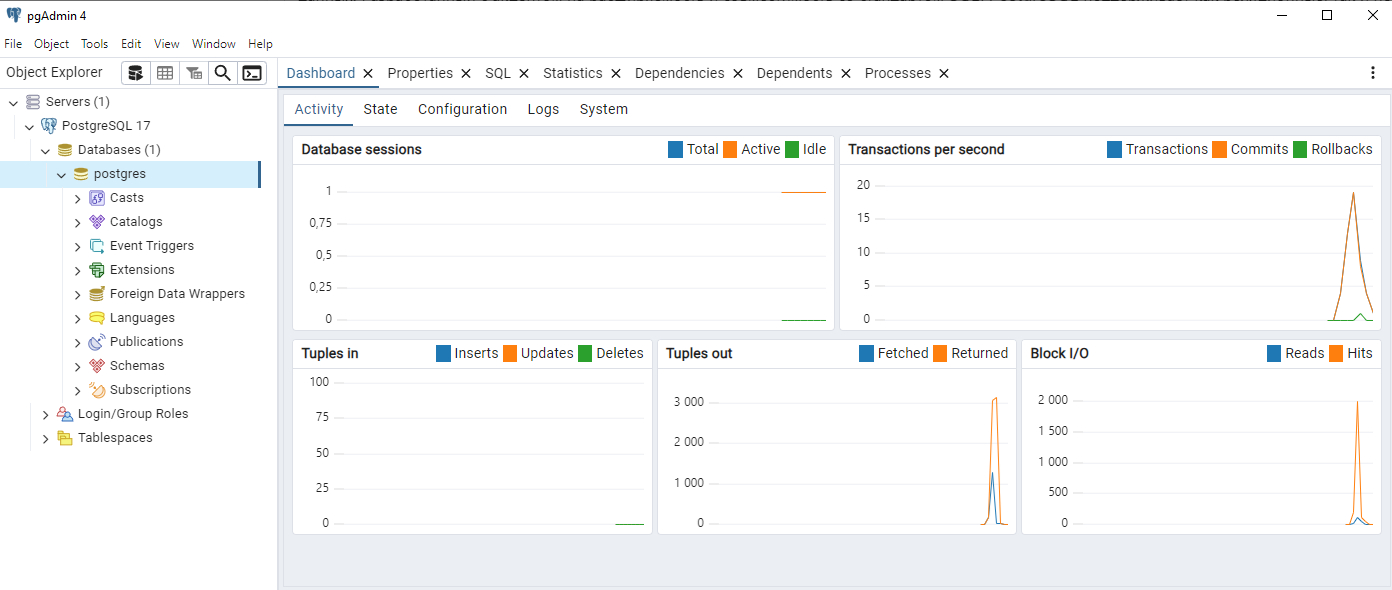Click the pgAdmin 4 title bar logo
The width and height of the screenshot is (1392, 590).
point(13,15)
